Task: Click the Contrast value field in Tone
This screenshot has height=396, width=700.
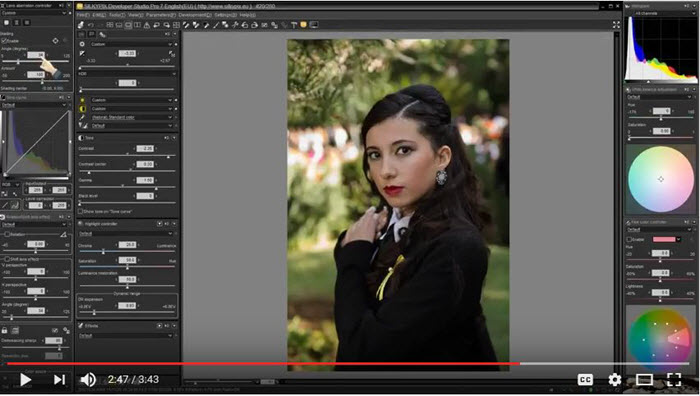Action: click(x=145, y=148)
